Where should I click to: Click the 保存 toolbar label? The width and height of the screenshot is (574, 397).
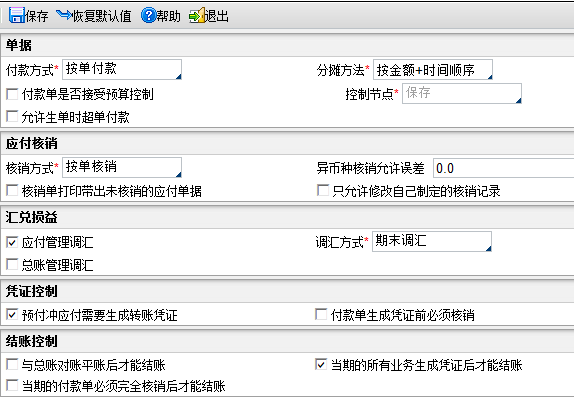(37, 16)
